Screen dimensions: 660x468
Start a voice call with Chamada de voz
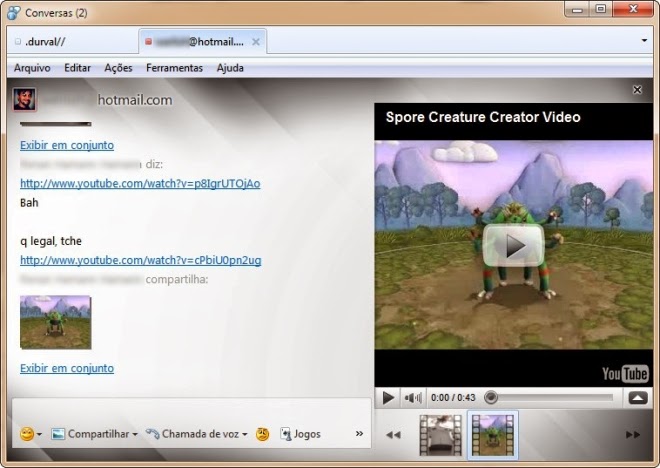pyautogui.click(x=193, y=434)
